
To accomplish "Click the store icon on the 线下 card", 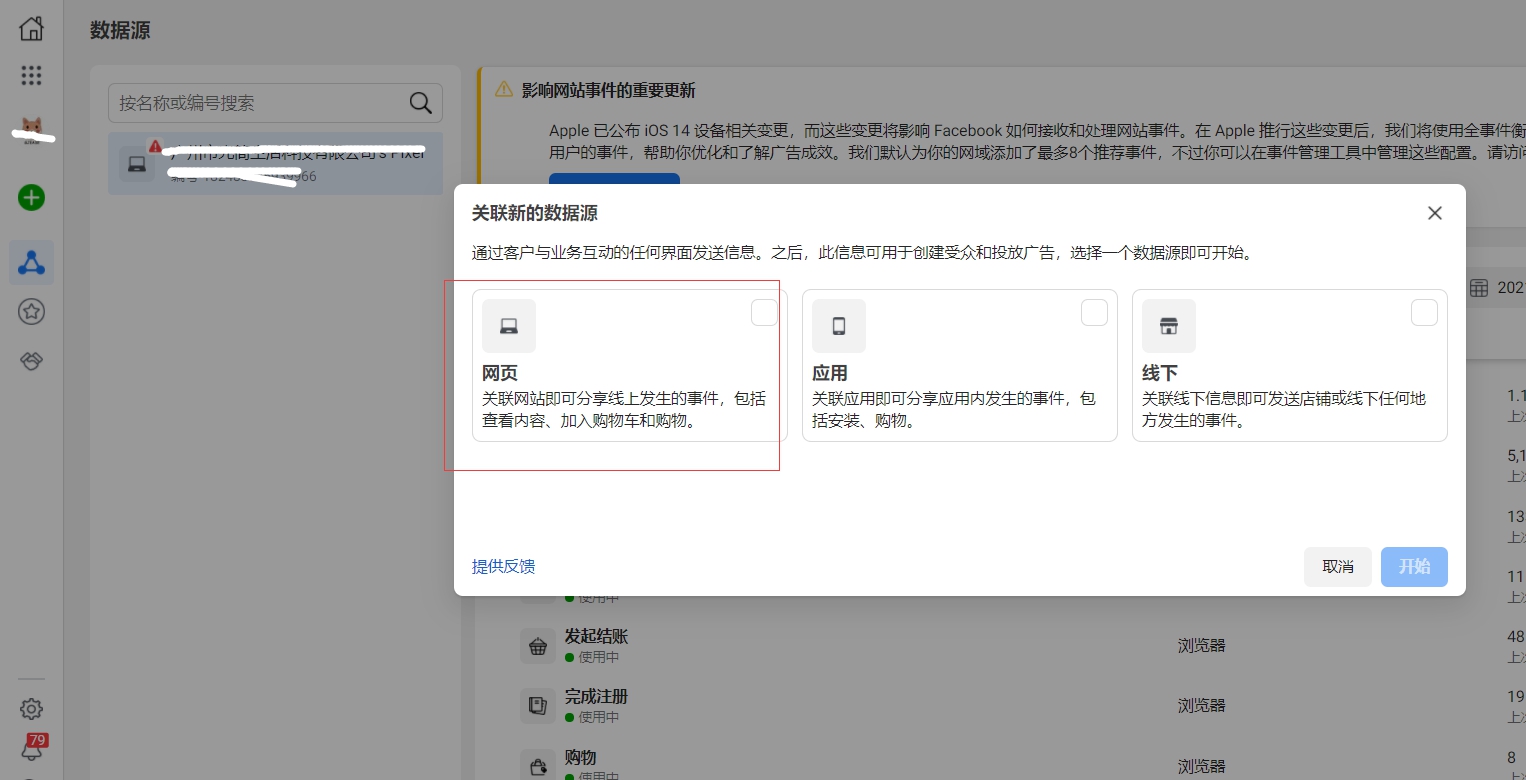I will click(1169, 325).
